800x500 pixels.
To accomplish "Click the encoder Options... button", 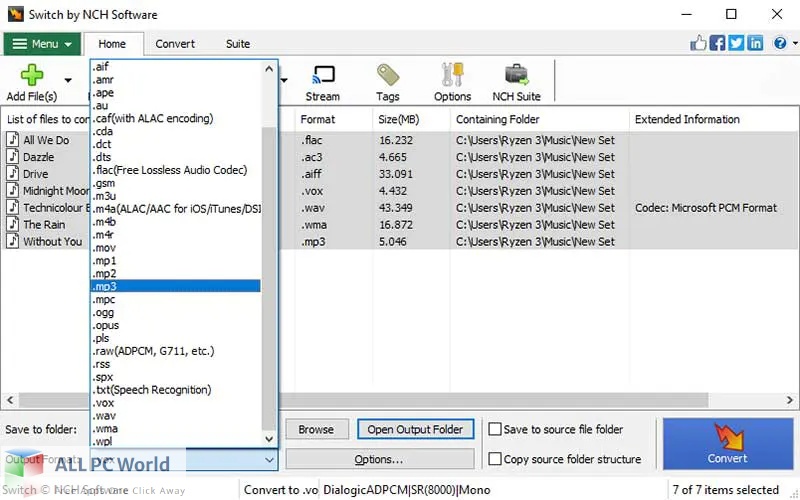I will coord(380,459).
